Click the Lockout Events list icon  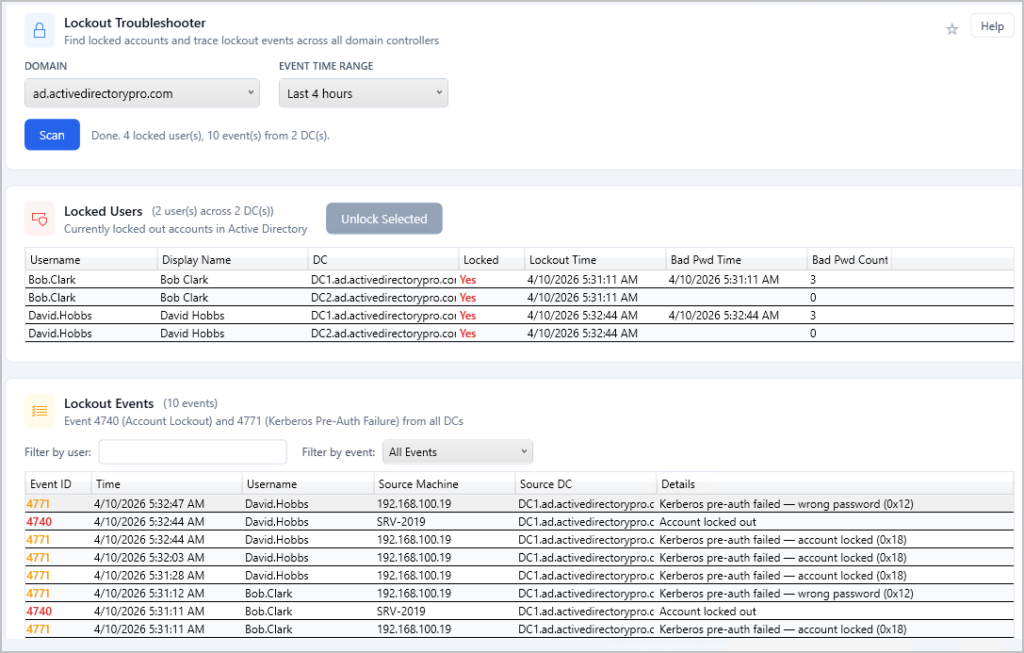pos(40,411)
